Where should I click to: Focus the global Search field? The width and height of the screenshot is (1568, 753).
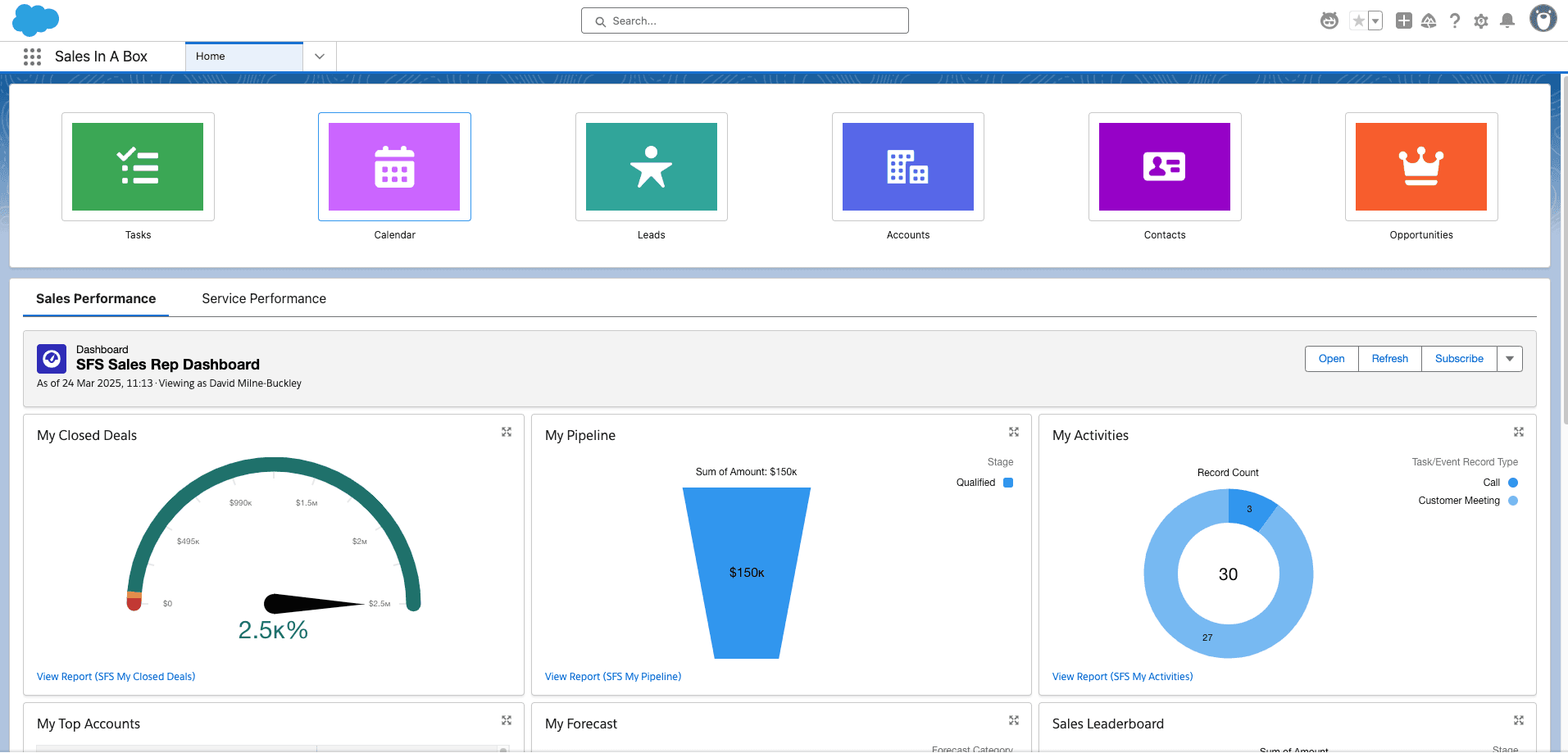[x=745, y=20]
